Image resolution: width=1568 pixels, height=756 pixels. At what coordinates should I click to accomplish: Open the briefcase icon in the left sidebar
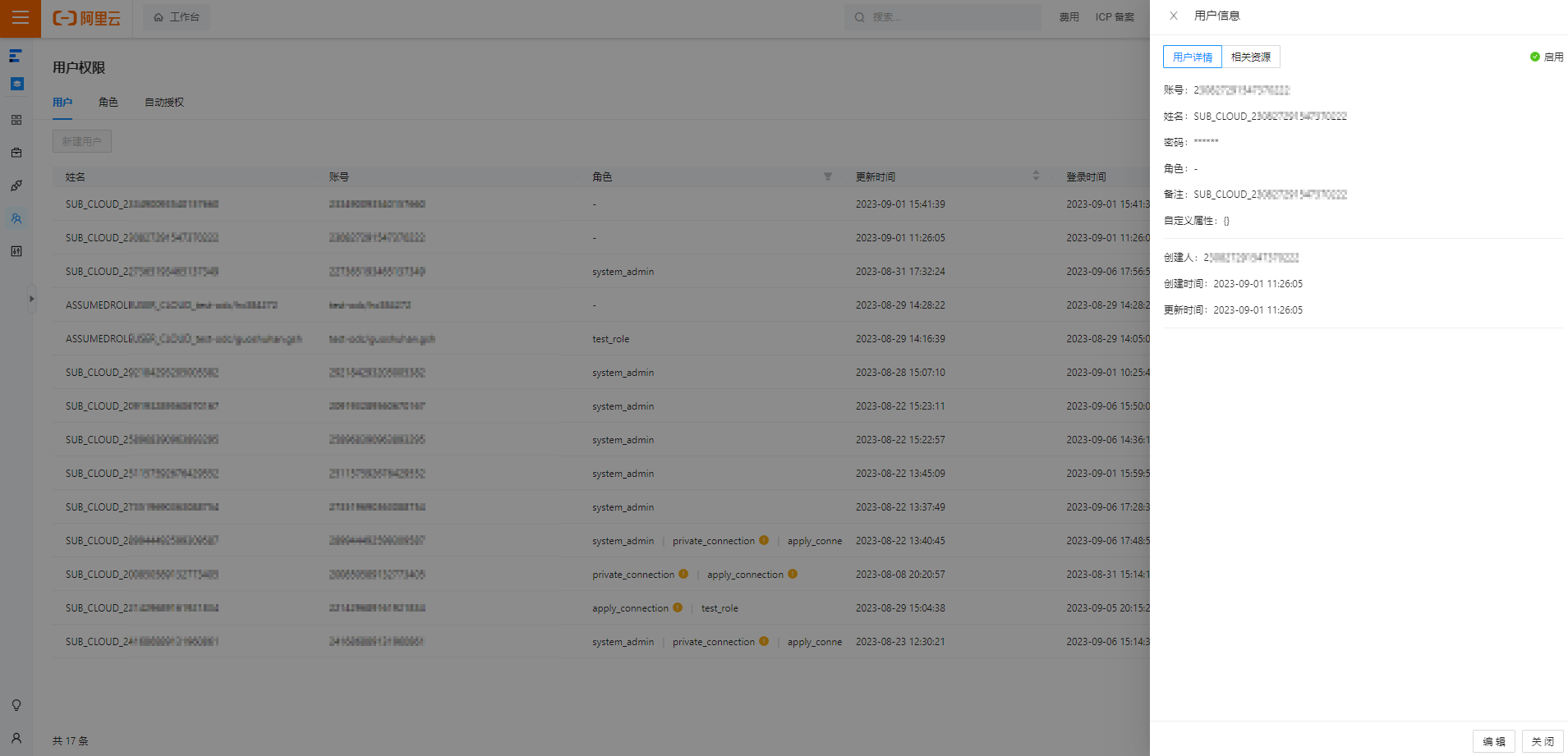coord(16,153)
